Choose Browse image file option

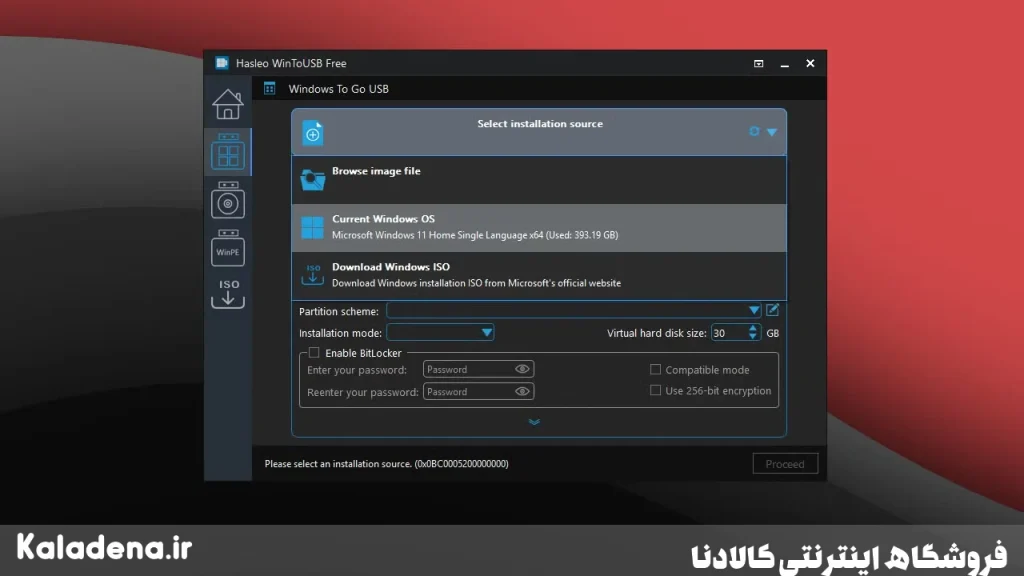coord(539,180)
